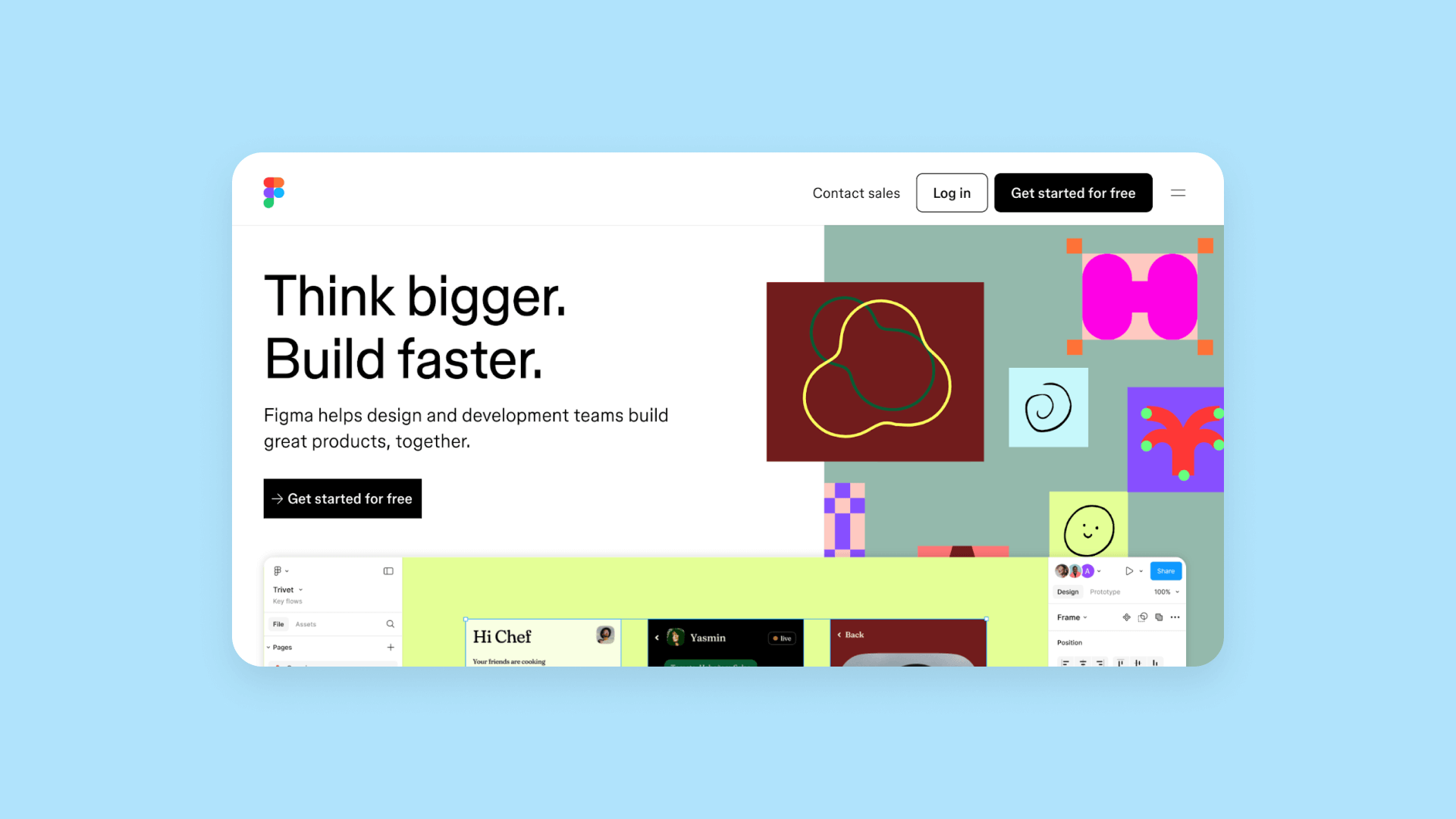Click the Pages expand icon
Screen dimensions: 1456x819
[269, 647]
